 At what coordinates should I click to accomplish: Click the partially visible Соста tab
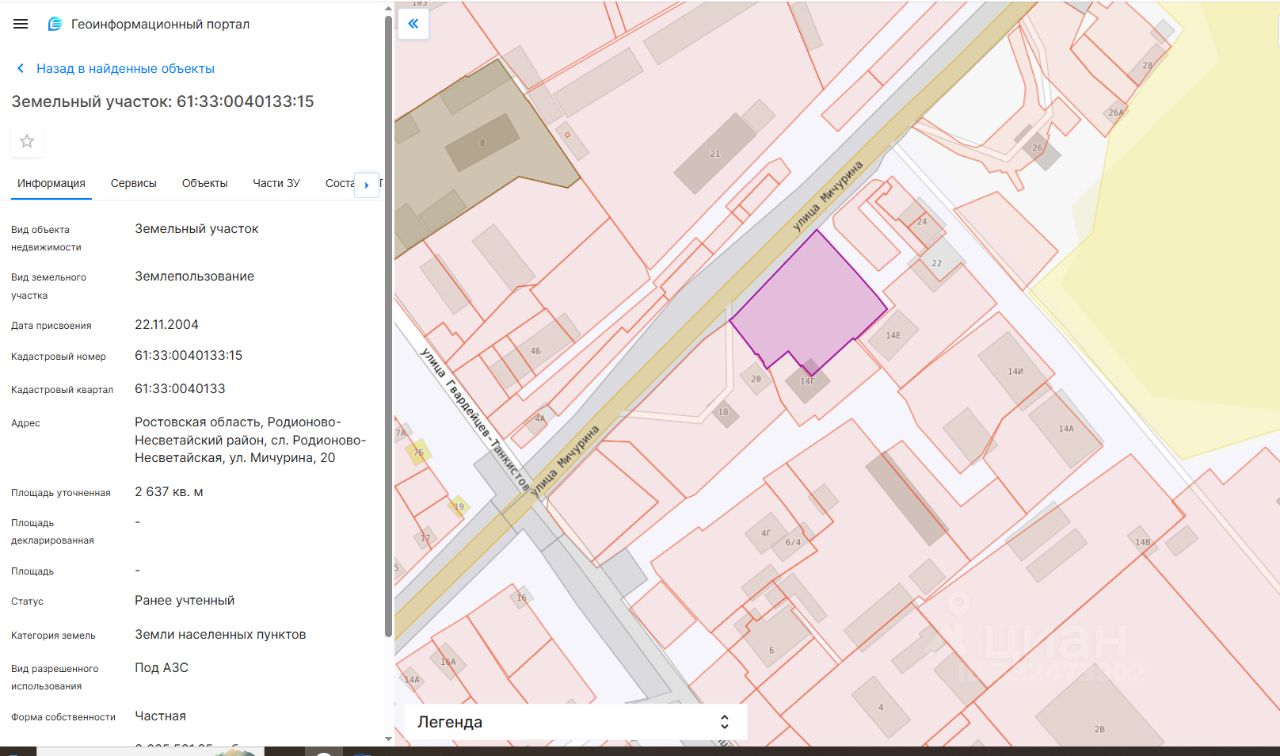pyautogui.click(x=340, y=183)
